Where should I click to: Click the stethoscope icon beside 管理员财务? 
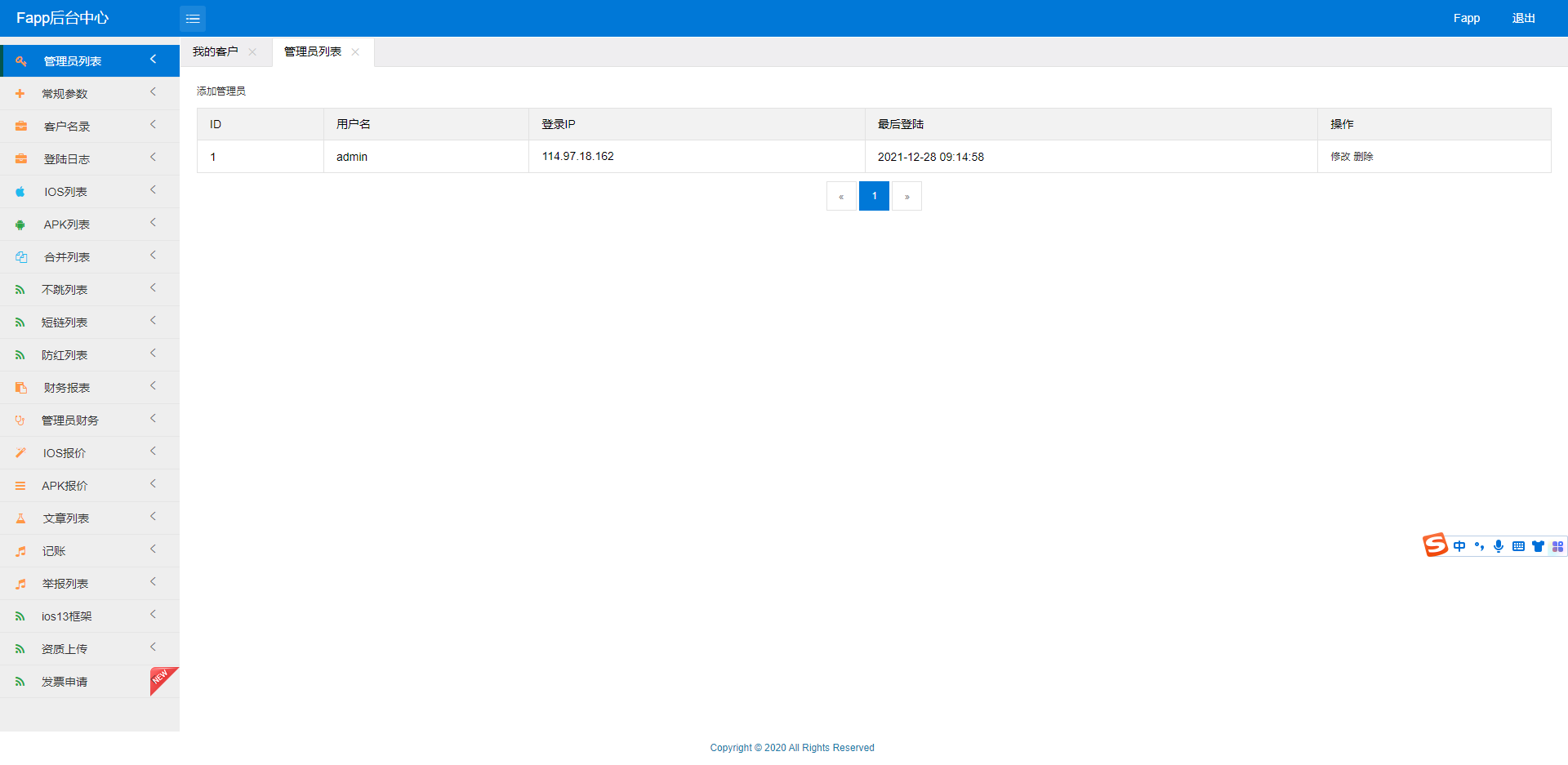(20, 420)
